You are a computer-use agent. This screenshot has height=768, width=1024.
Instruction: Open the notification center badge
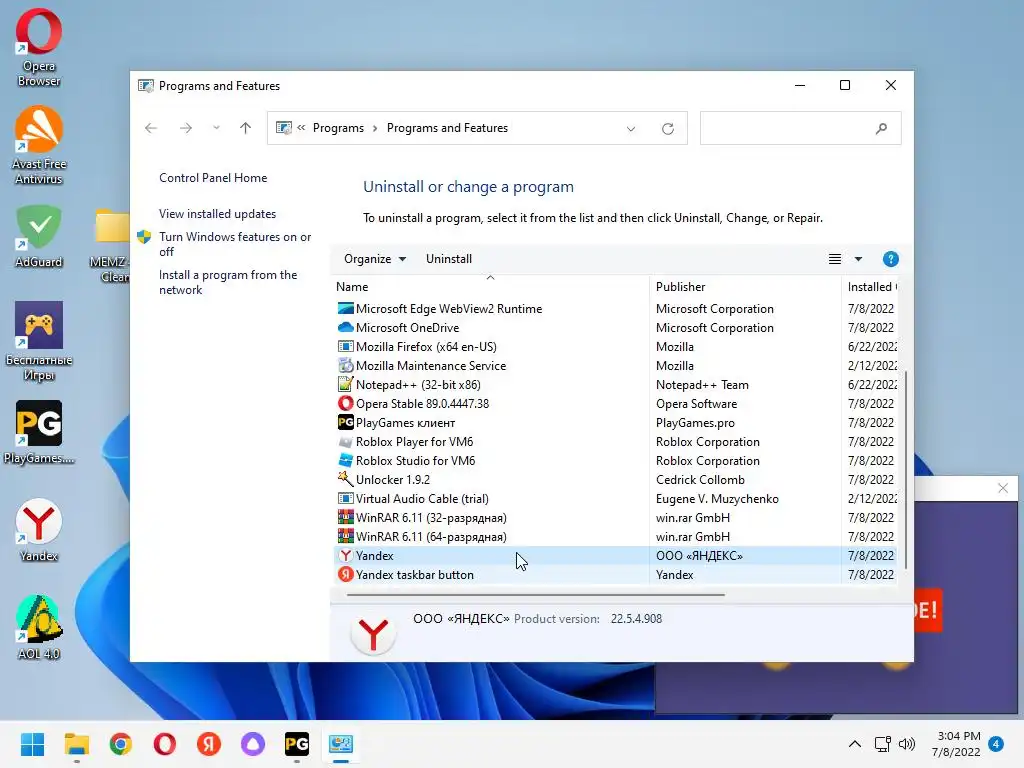pos(996,744)
